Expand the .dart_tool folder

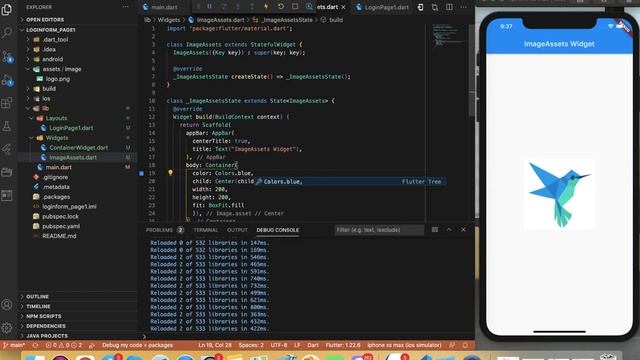55,40
